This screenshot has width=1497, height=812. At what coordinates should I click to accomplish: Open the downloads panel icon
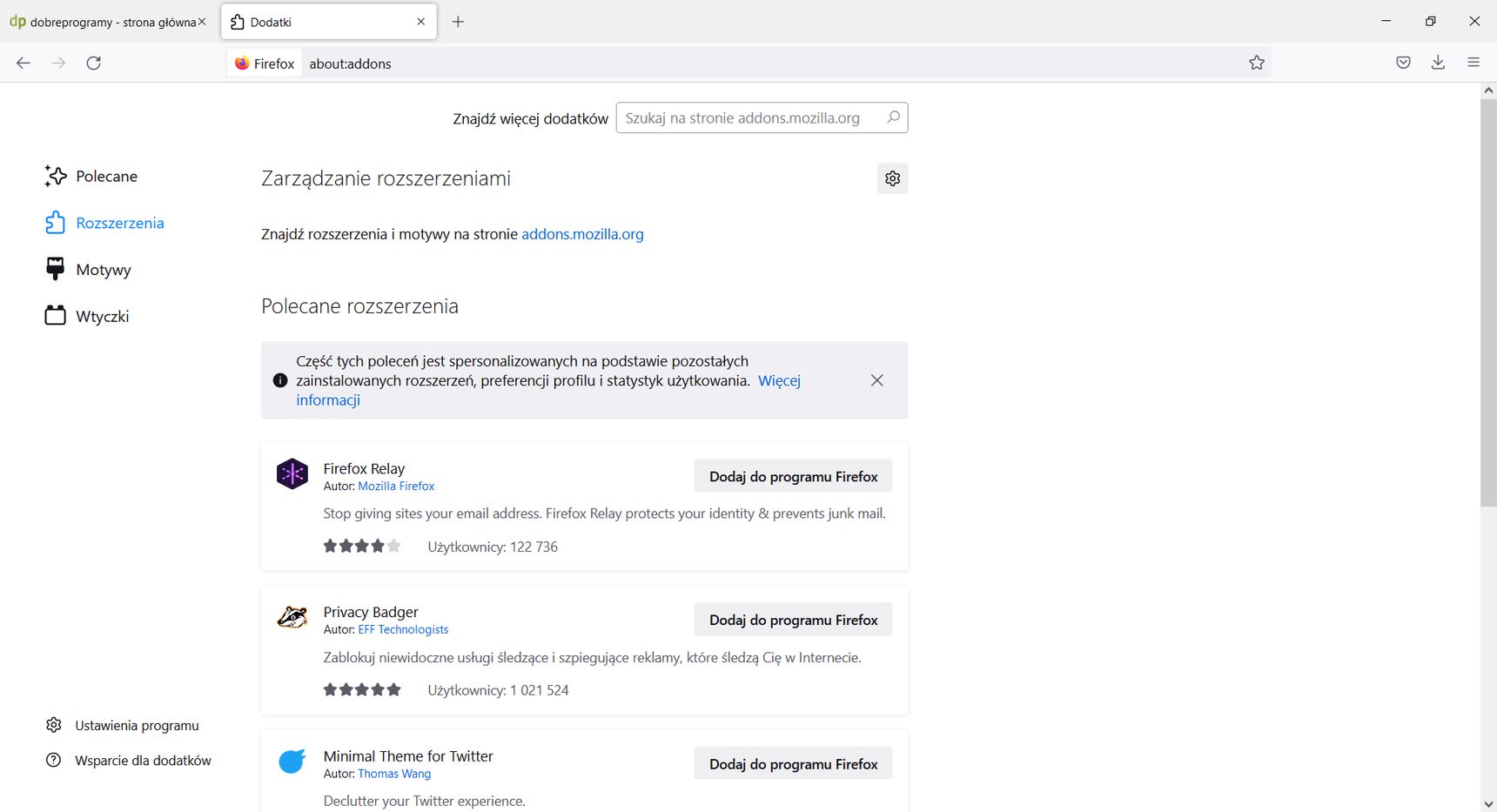tap(1438, 63)
